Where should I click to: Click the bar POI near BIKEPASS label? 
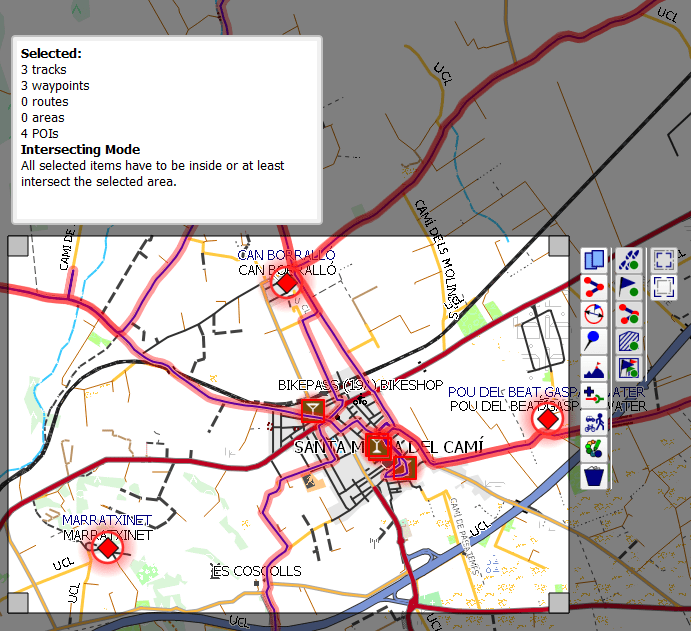pos(313,410)
